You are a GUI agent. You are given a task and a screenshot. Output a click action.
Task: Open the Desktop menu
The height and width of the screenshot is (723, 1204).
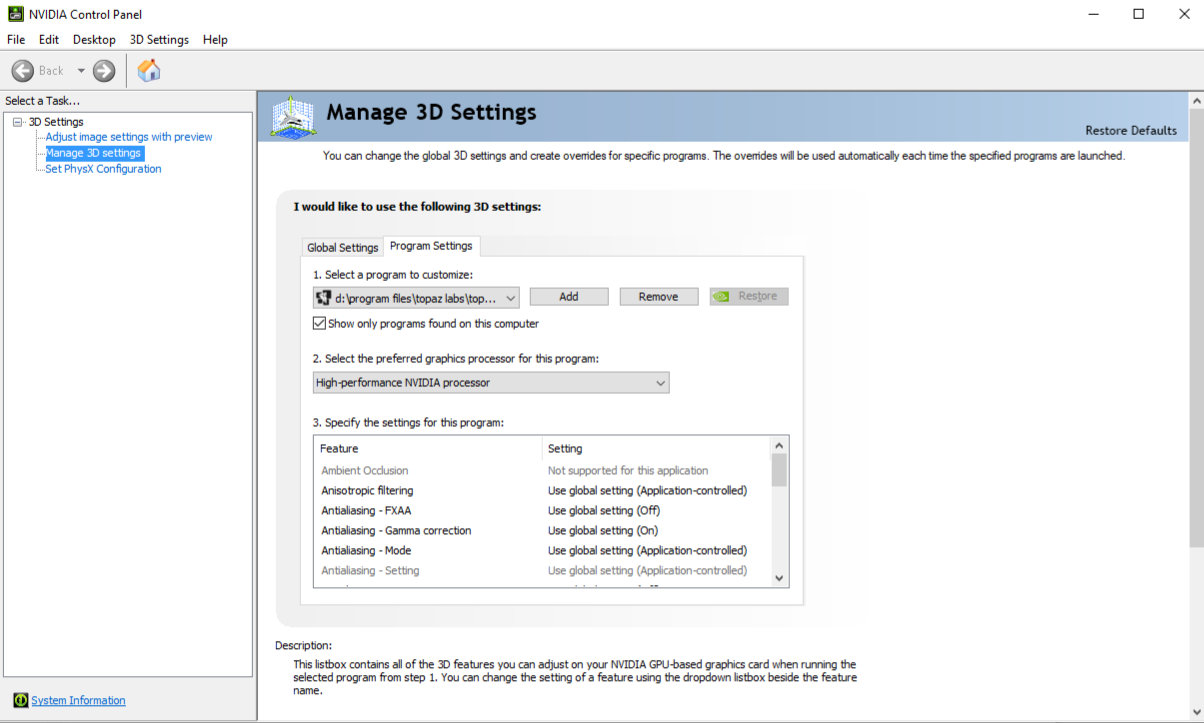94,40
